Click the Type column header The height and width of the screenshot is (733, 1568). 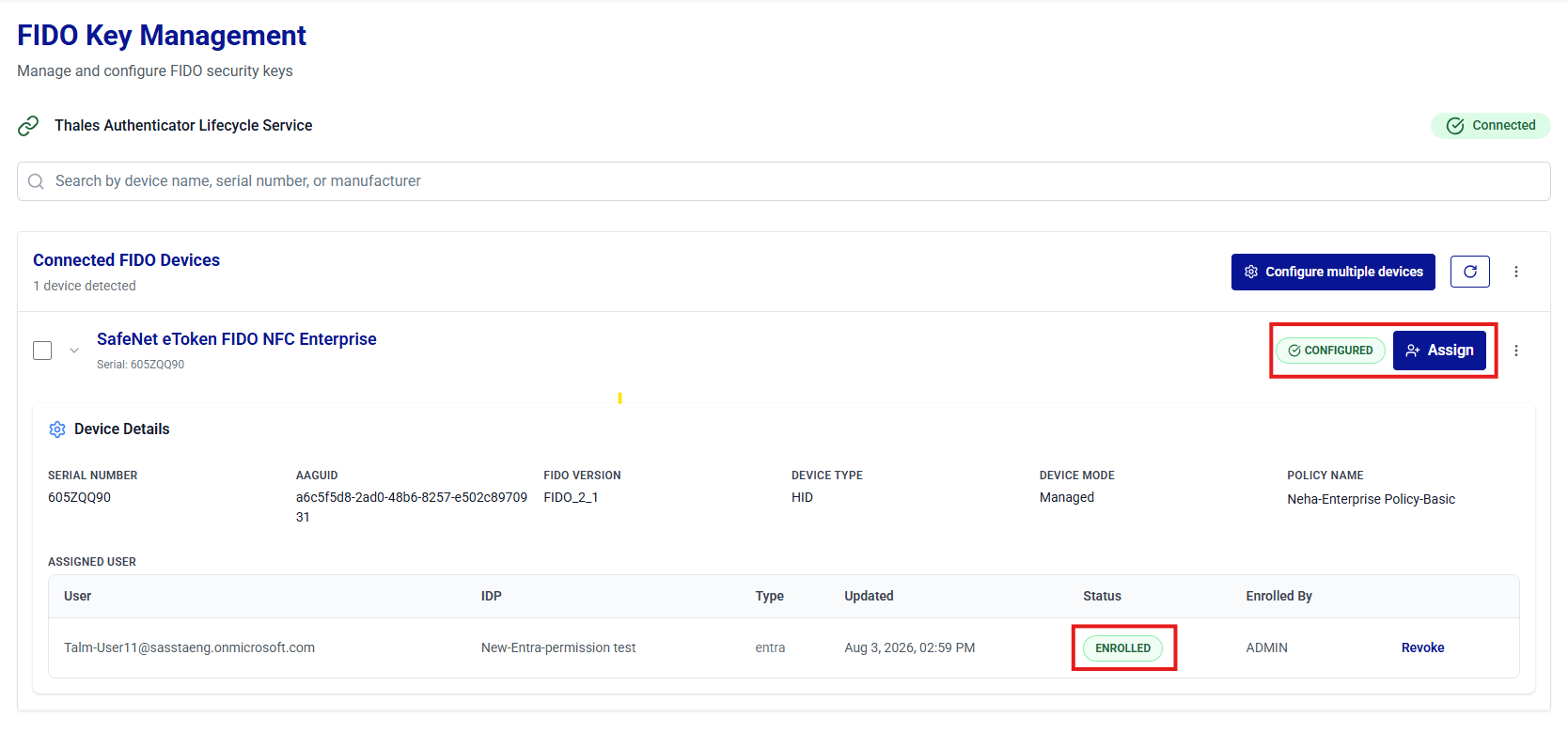[x=769, y=596]
